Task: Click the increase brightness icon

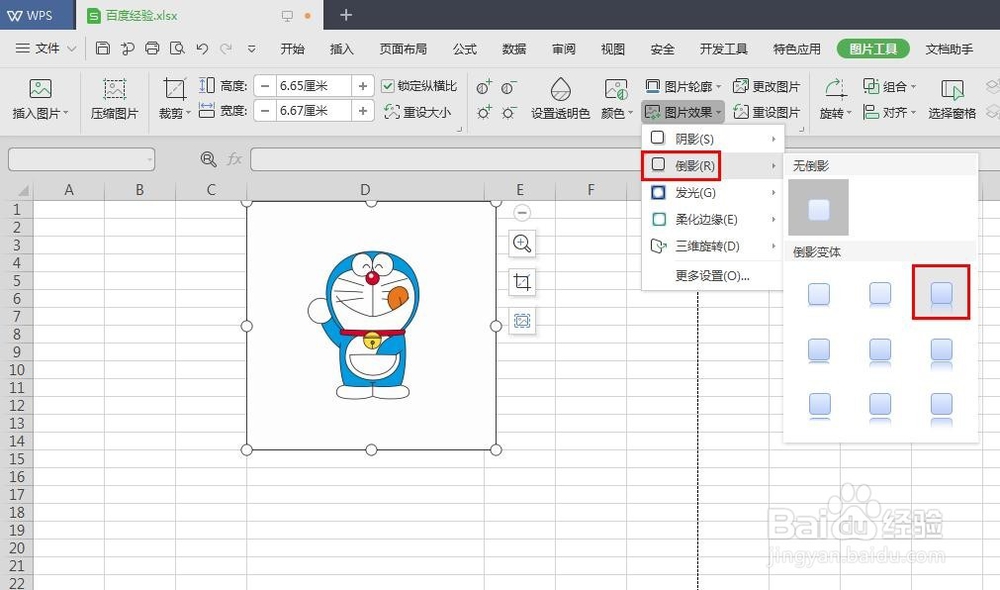Action: 484,112
